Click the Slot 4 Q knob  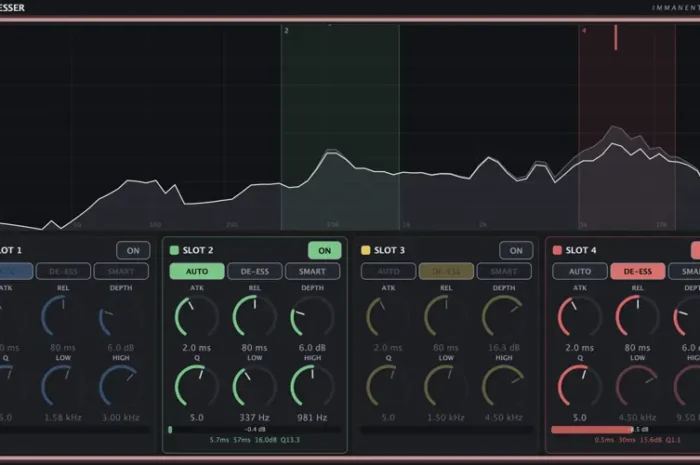[x=579, y=387]
